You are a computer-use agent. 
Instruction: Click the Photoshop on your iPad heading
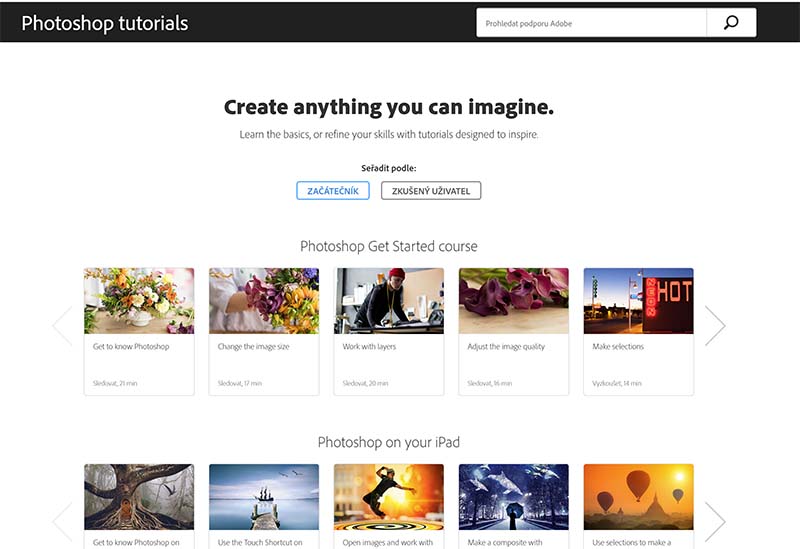389,442
